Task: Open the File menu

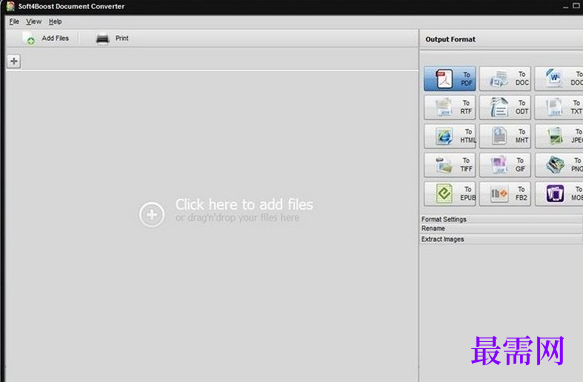Action: coord(14,22)
